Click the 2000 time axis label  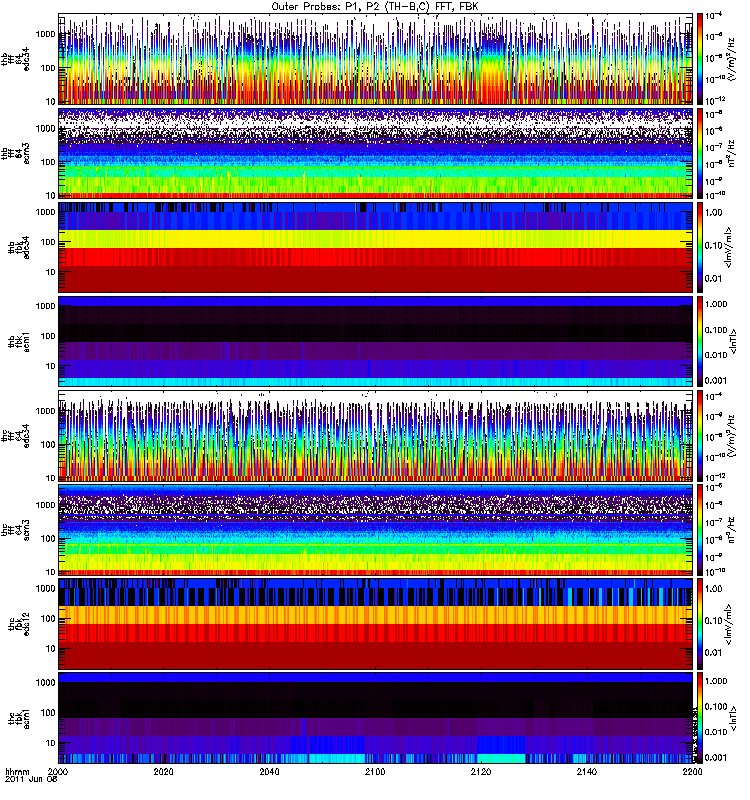click(60, 774)
